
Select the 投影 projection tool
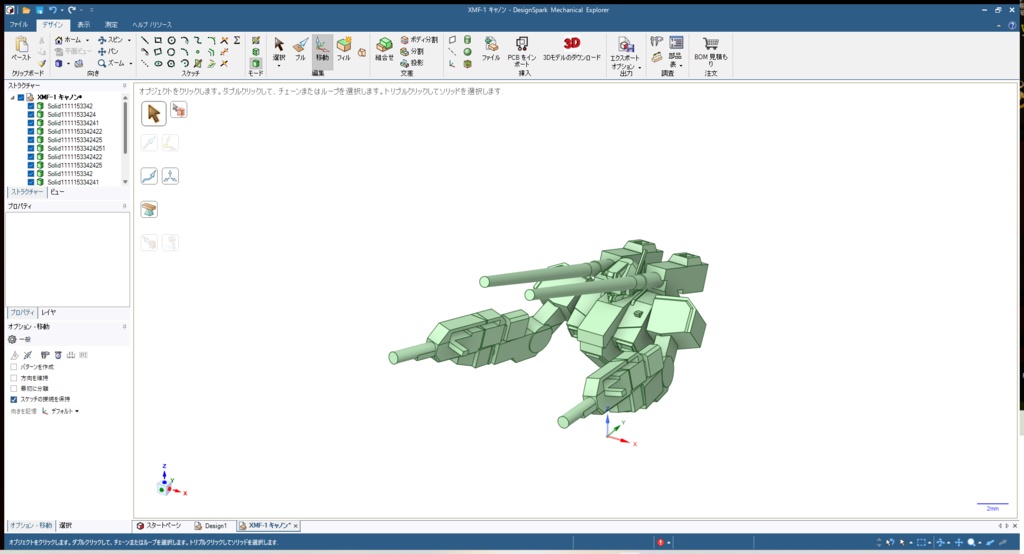point(412,63)
